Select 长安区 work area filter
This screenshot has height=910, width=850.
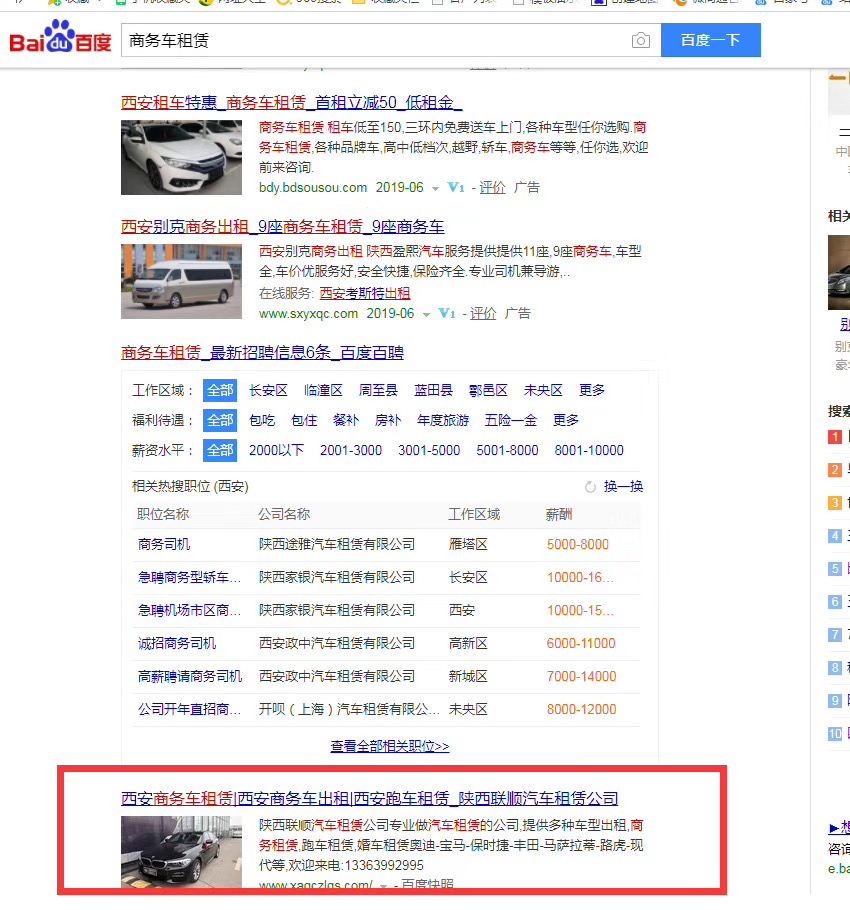[268, 390]
